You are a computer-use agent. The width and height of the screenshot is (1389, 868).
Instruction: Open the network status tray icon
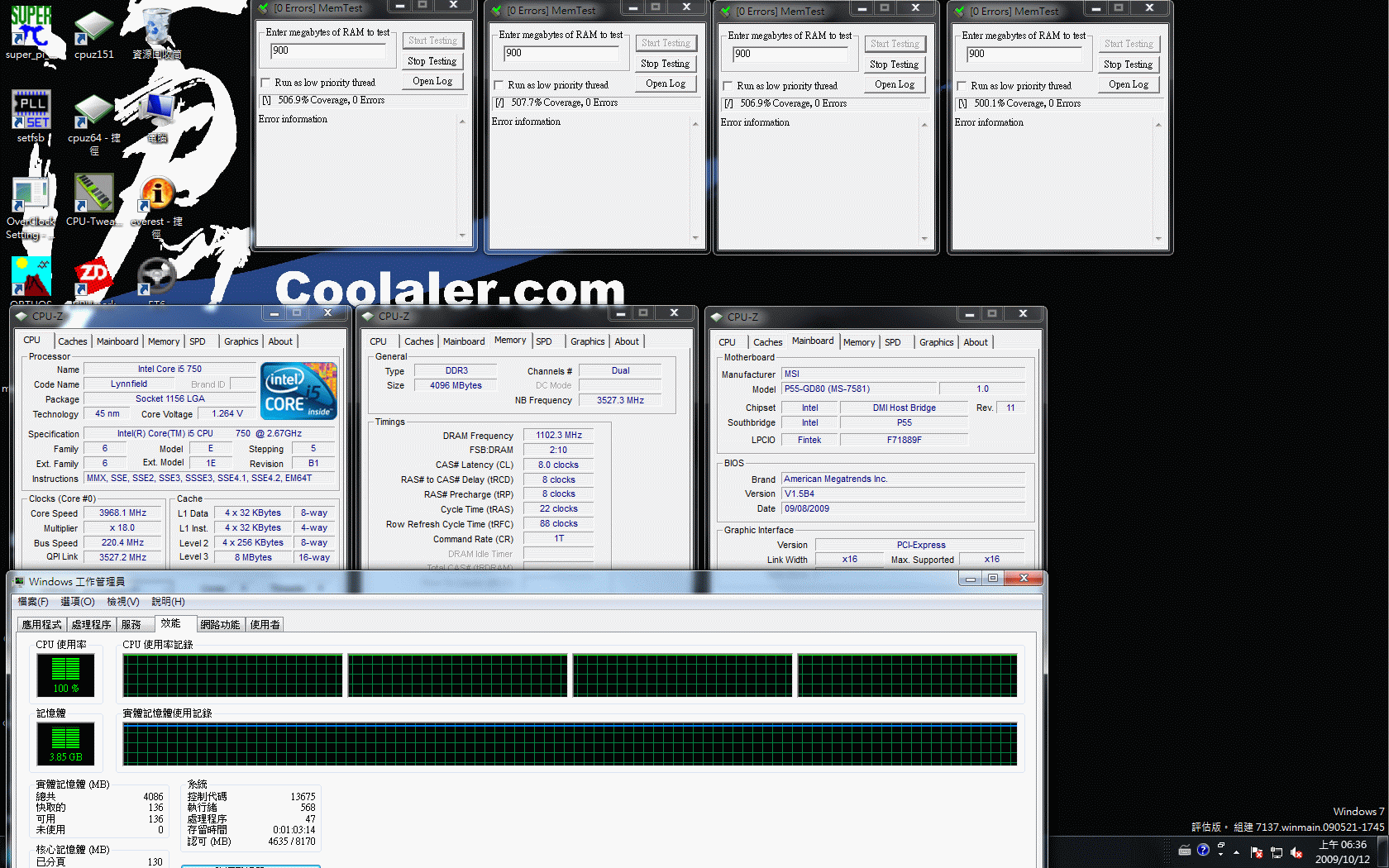point(1277,852)
